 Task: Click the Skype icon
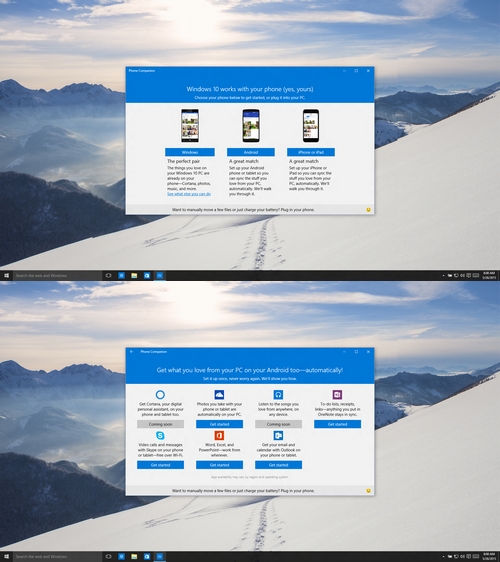160,435
